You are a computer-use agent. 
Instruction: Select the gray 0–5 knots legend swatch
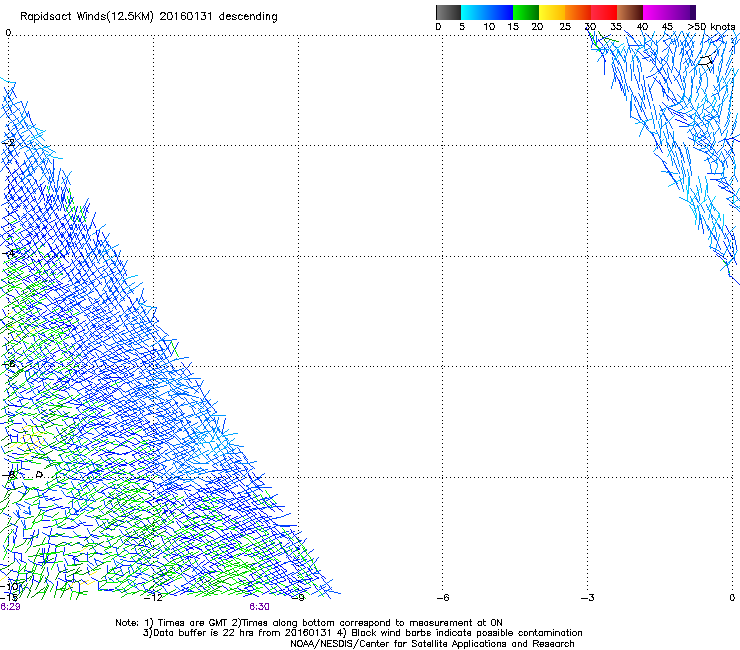448,12
